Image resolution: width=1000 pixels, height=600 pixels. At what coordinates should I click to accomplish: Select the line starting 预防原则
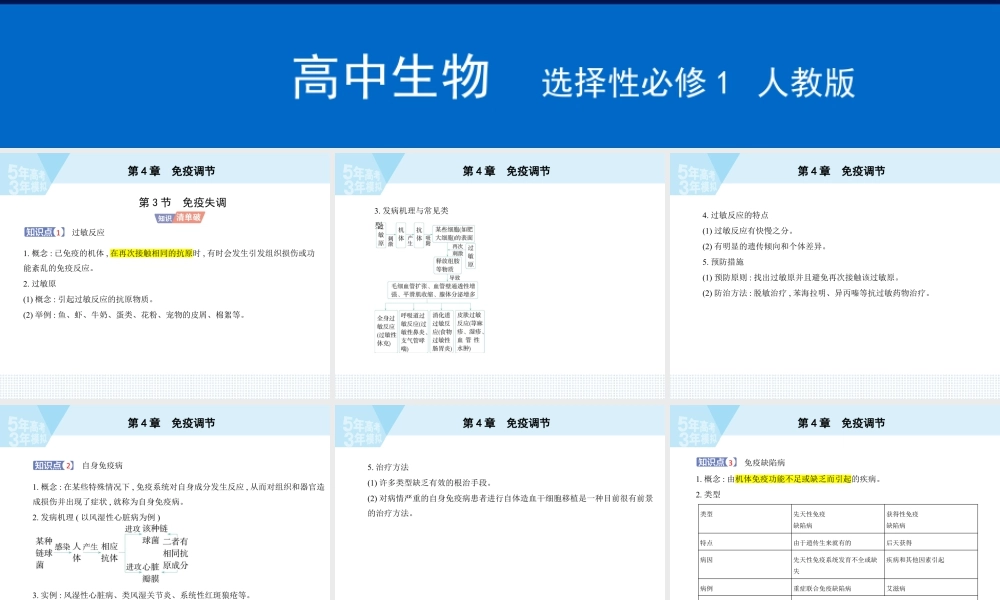tap(801, 277)
